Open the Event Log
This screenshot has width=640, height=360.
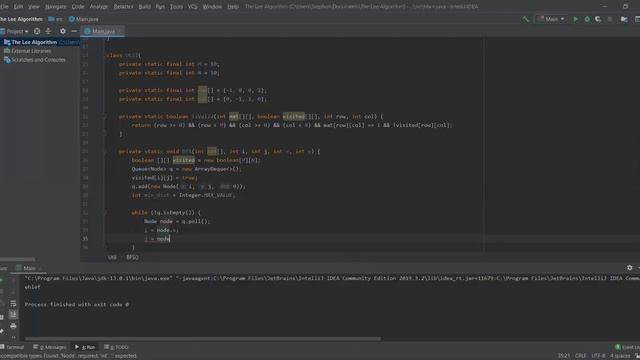628,347
